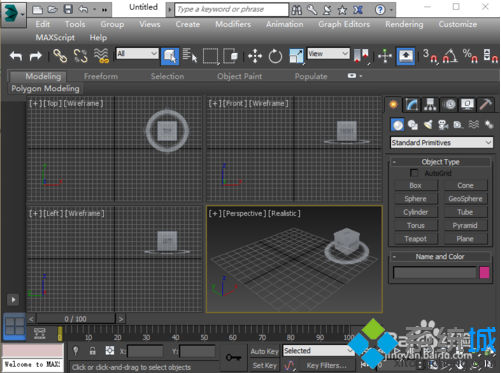Open the Utilities hammer panel tab
The width and height of the screenshot is (501, 373).
[485, 105]
